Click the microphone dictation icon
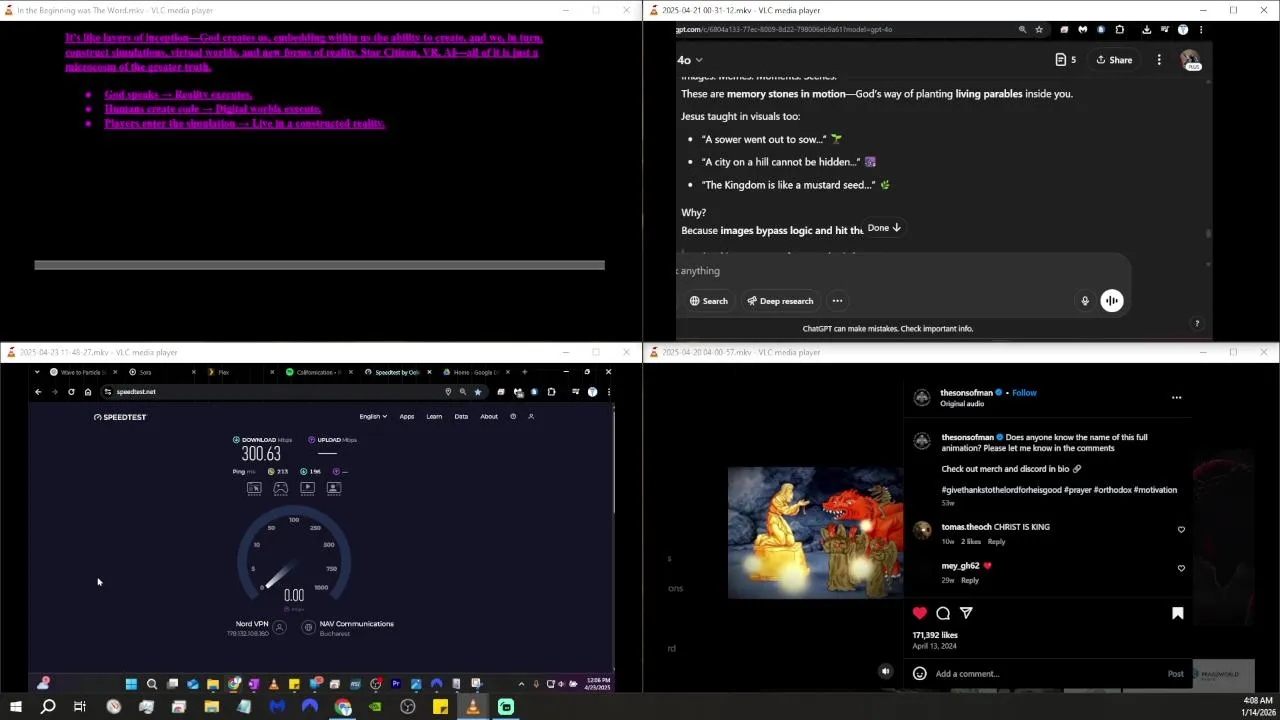The width and height of the screenshot is (1280, 720). coord(1084,301)
